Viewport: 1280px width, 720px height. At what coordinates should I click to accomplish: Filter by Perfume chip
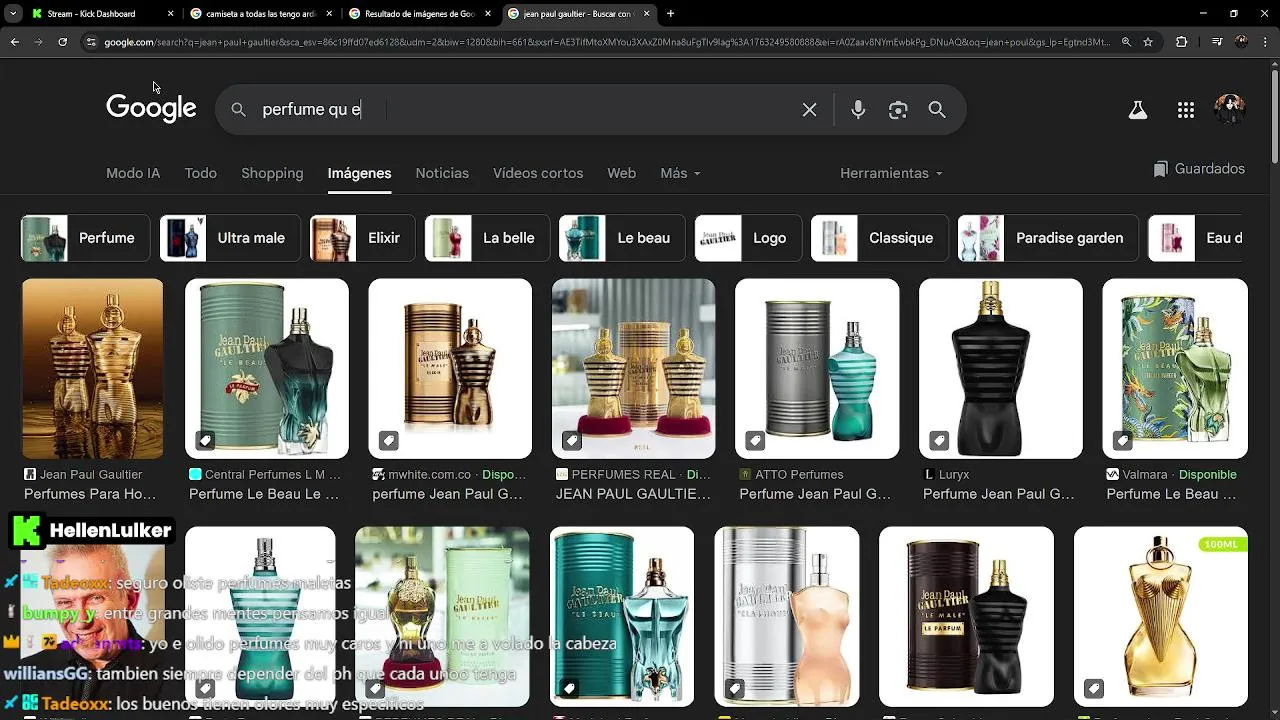coord(85,238)
